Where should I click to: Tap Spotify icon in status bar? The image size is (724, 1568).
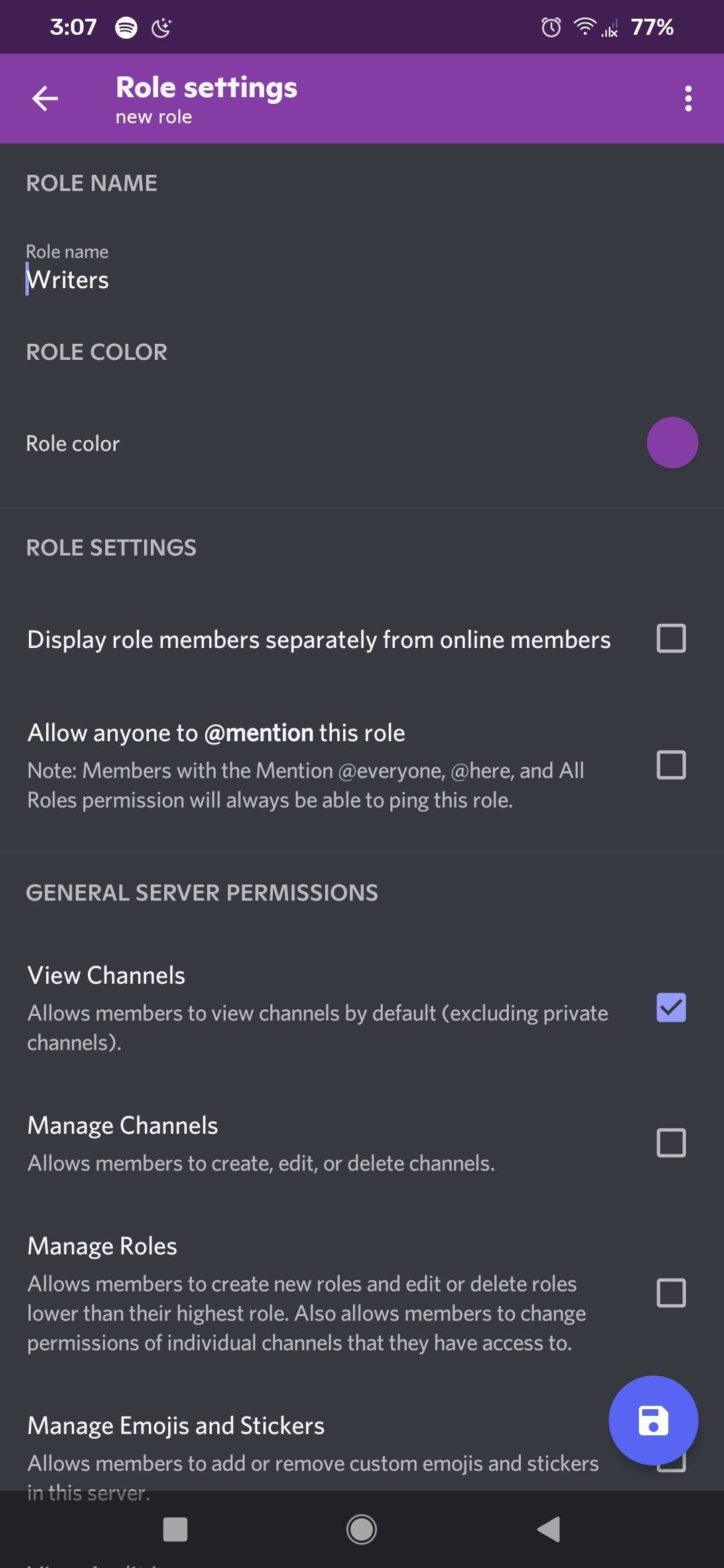pos(126,27)
